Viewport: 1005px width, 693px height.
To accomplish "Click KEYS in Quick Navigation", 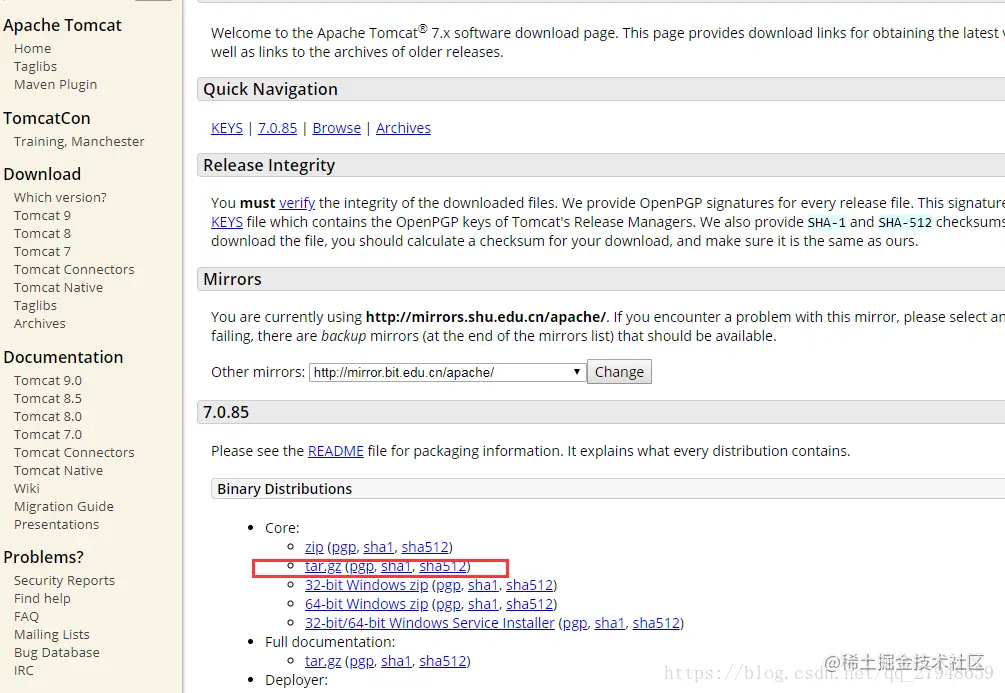I will click(227, 128).
